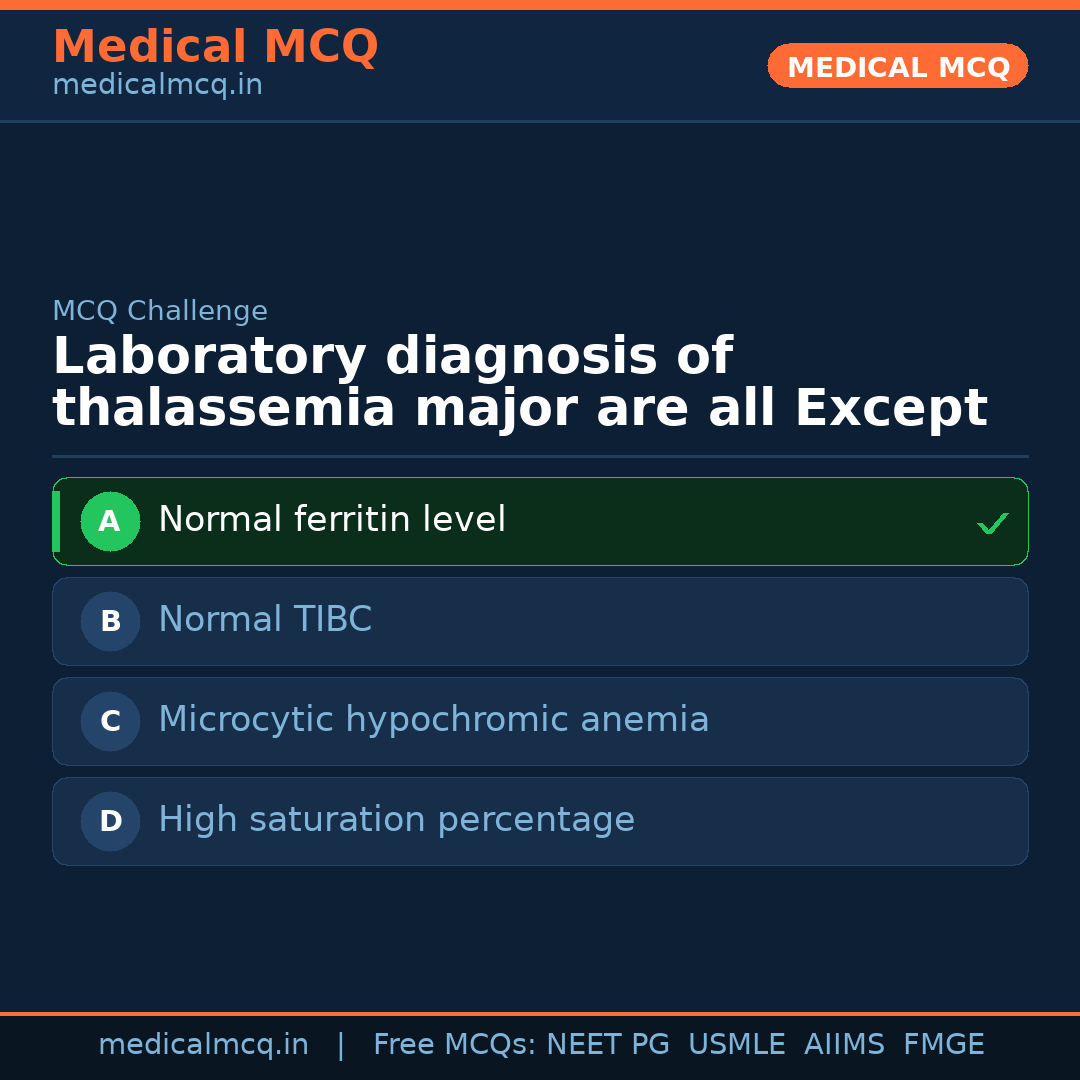The image size is (1080, 1080).
Task: Select option Normal TIBC
Action: click(x=265, y=620)
